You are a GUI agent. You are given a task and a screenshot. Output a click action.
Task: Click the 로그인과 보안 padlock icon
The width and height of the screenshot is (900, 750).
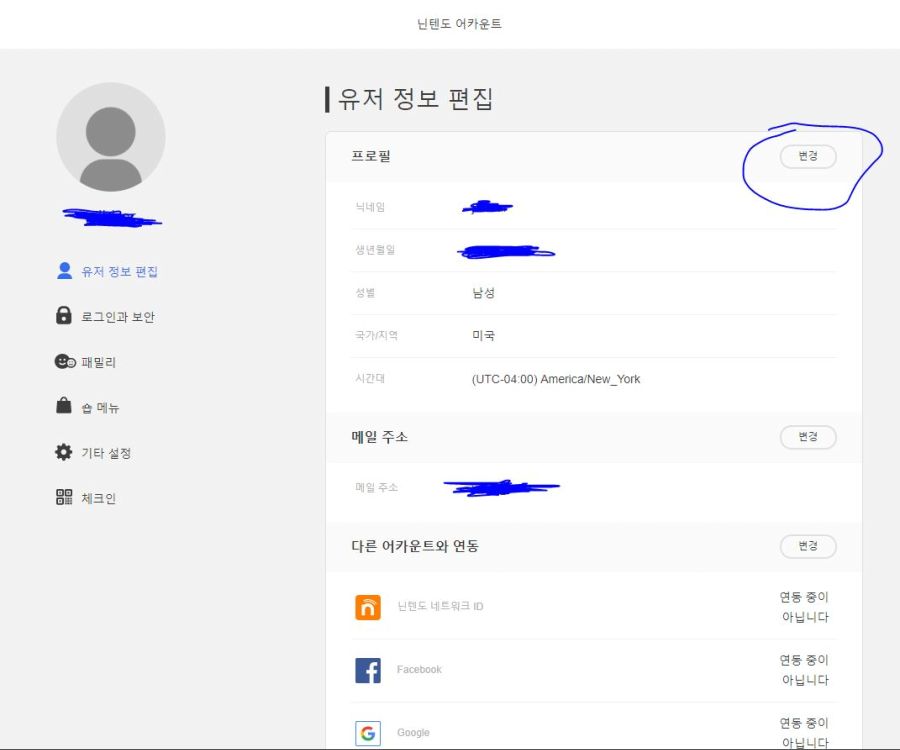point(62,316)
